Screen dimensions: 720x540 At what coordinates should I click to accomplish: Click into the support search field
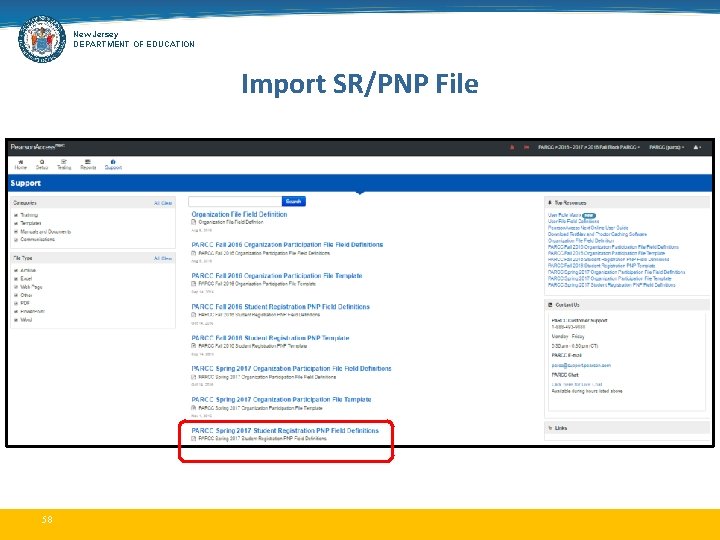pyautogui.click(x=235, y=201)
